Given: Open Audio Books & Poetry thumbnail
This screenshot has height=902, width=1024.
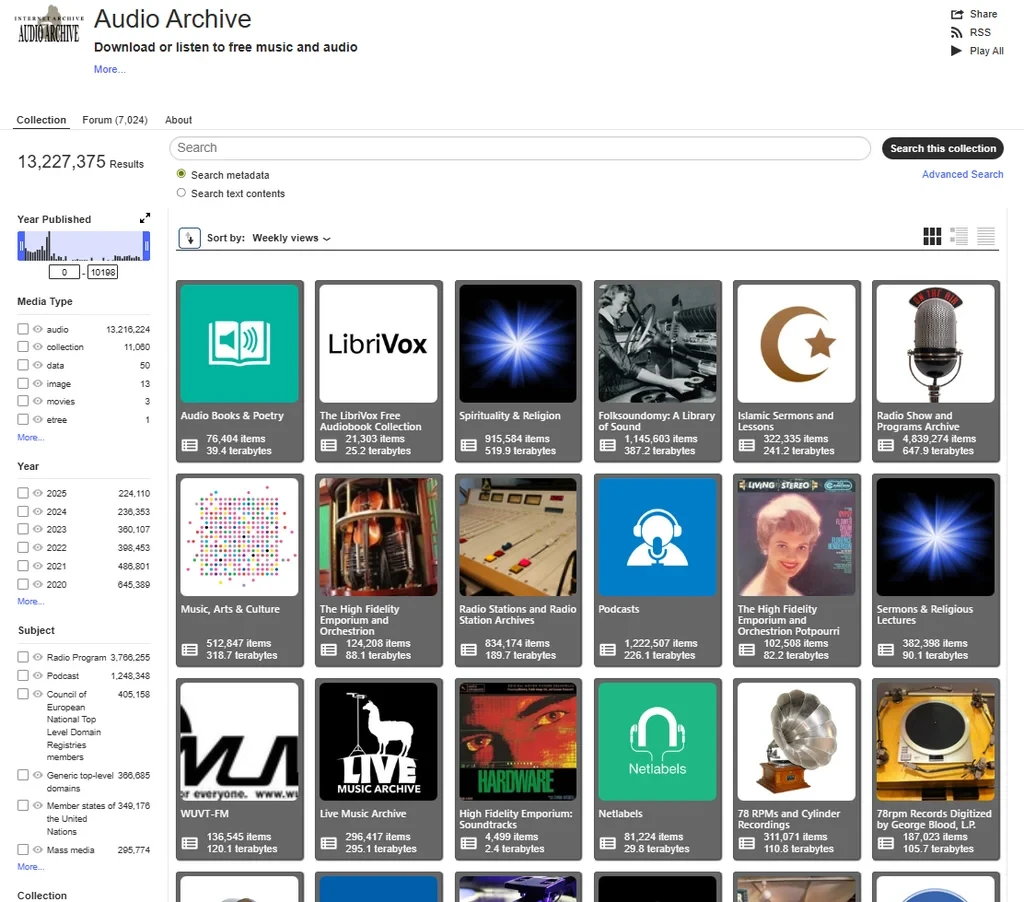Looking at the screenshot, I should (x=240, y=343).
